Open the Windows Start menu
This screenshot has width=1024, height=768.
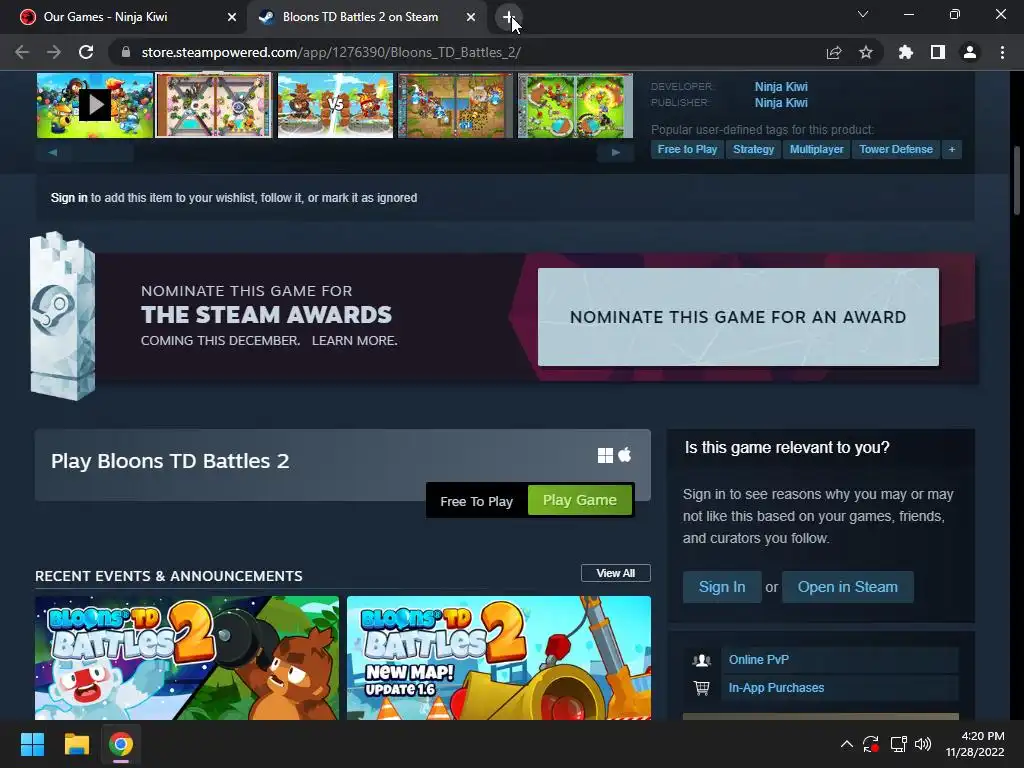[32, 744]
